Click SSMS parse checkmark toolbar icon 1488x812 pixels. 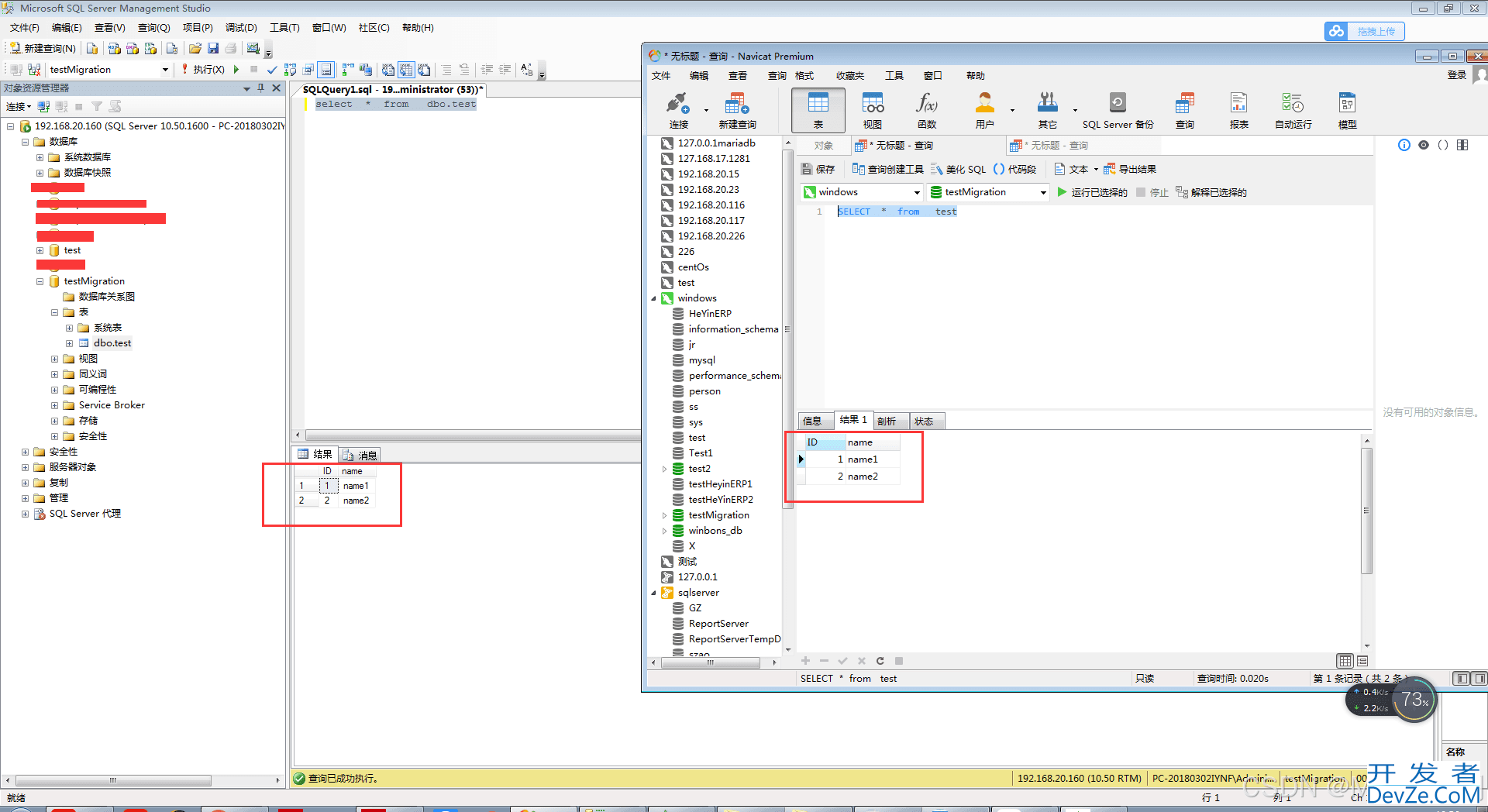[272, 70]
